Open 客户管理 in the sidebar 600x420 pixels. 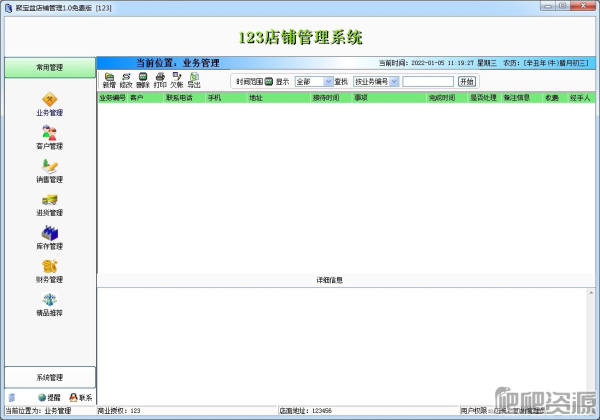point(49,136)
